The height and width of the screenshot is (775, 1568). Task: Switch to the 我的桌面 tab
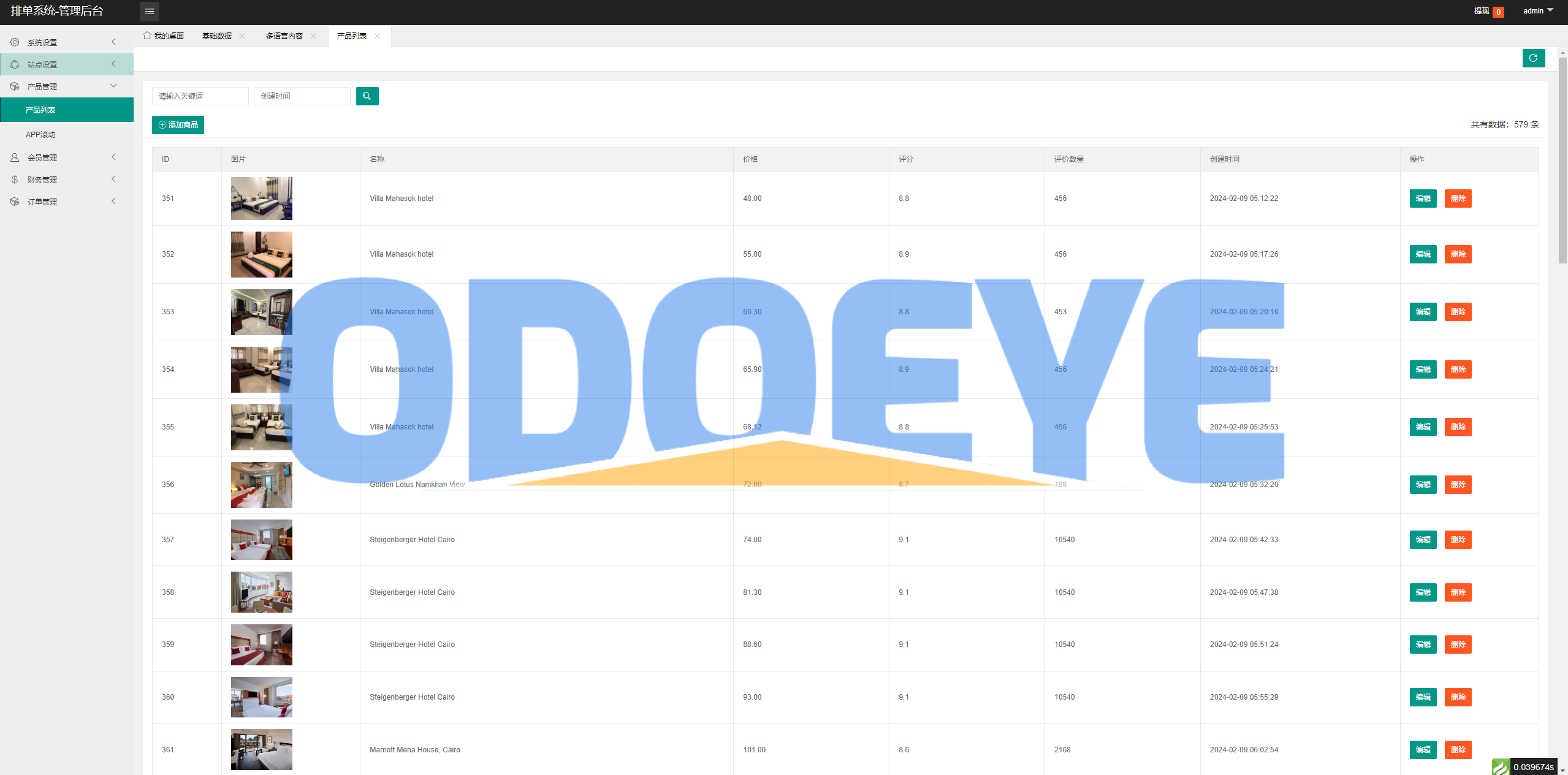(x=164, y=36)
